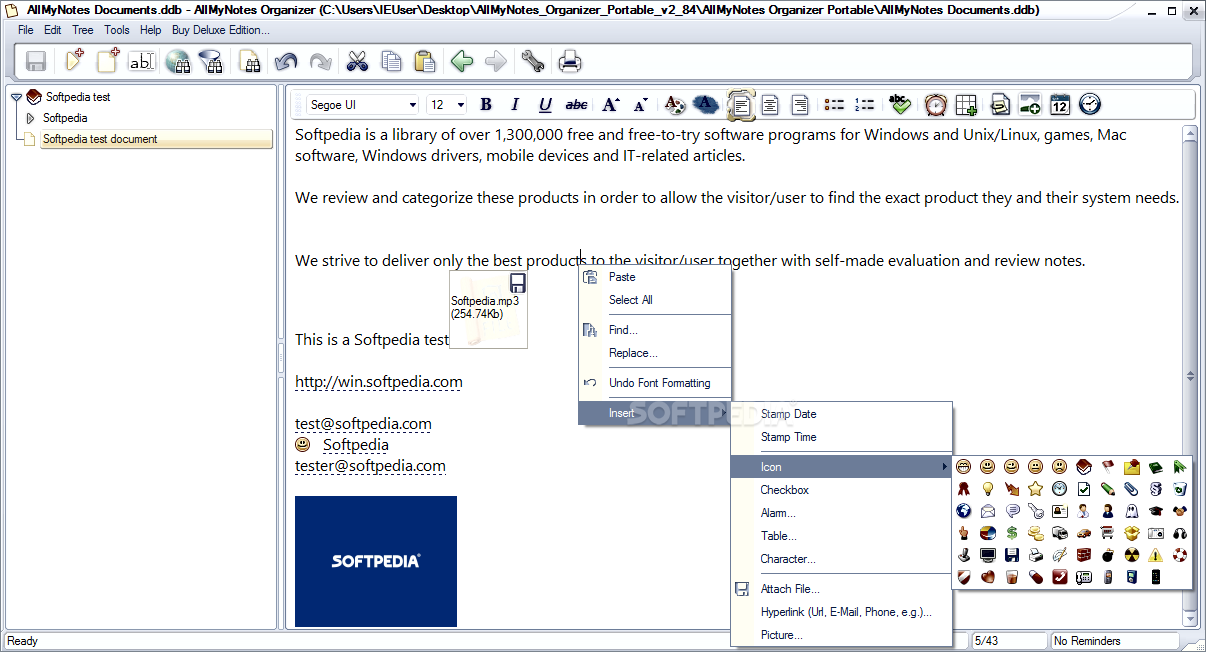Toggle center text alignment
The height and width of the screenshot is (652, 1206).
point(770,104)
